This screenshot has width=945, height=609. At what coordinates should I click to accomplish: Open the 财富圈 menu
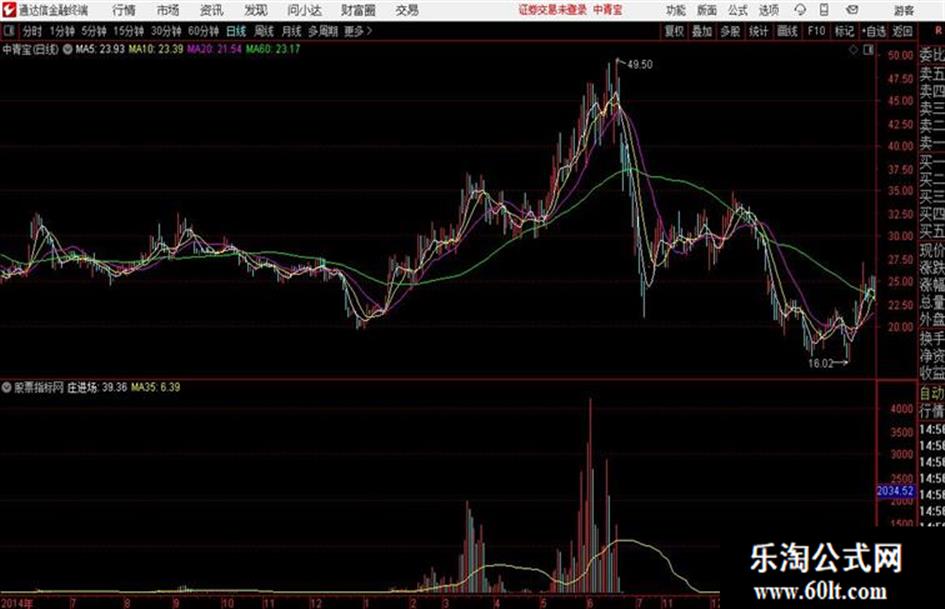(358, 10)
